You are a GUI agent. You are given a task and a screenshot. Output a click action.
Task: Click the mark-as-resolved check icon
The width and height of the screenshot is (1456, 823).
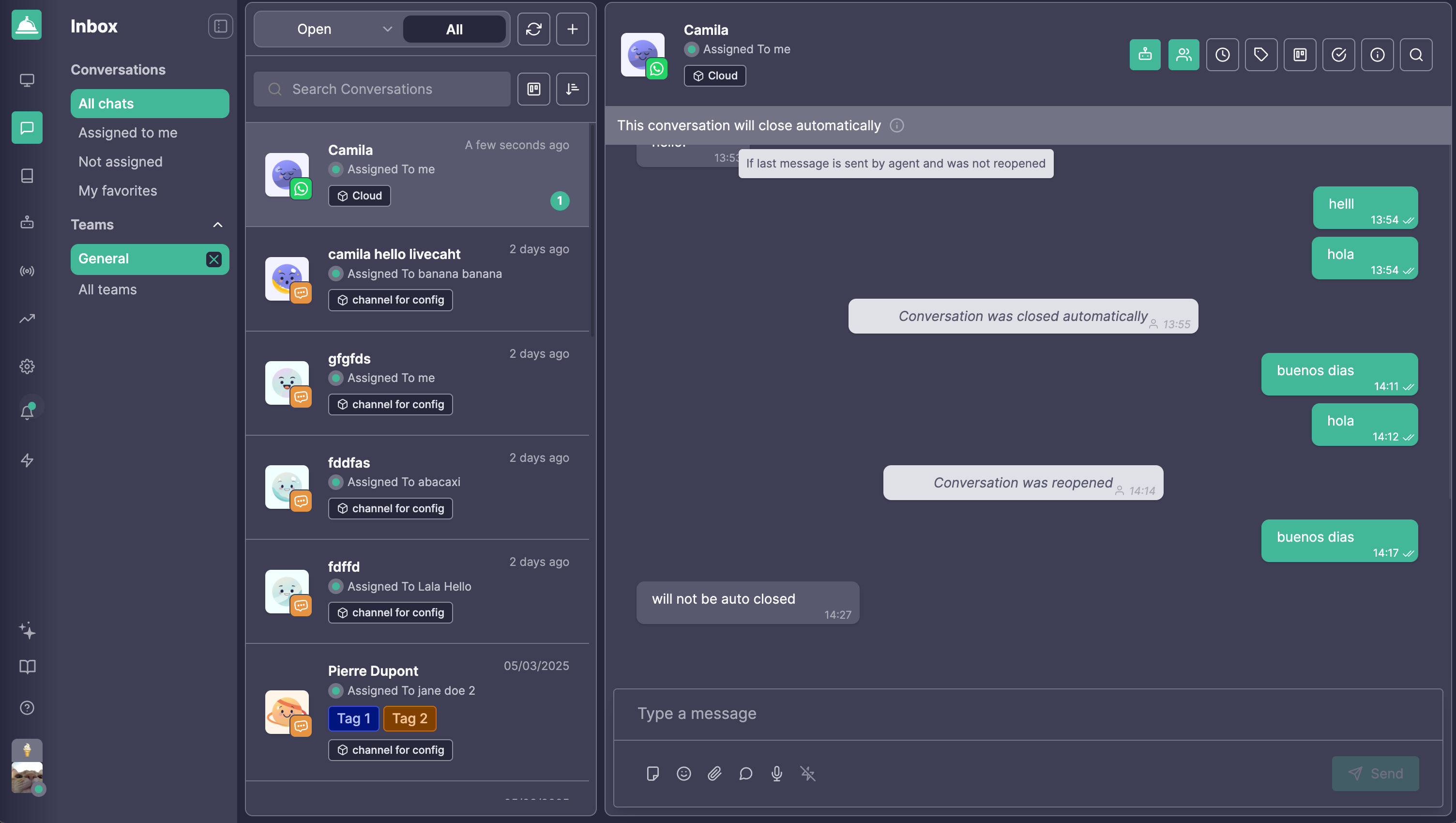point(1338,55)
